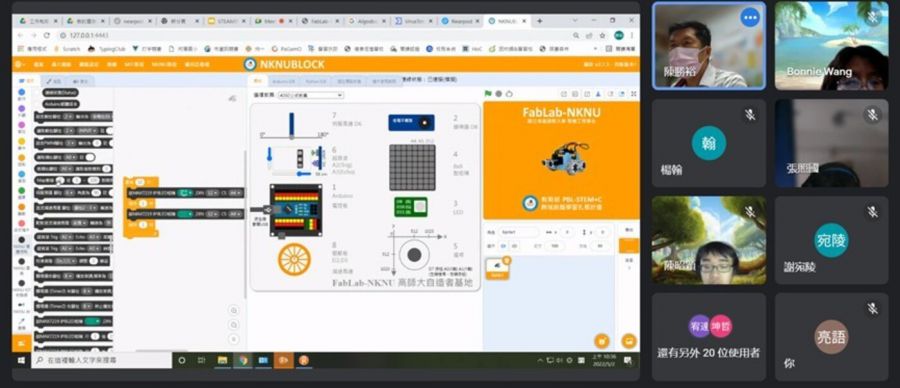Toggle the sprite show visibility button
The height and width of the screenshot is (388, 900).
pos(502,246)
